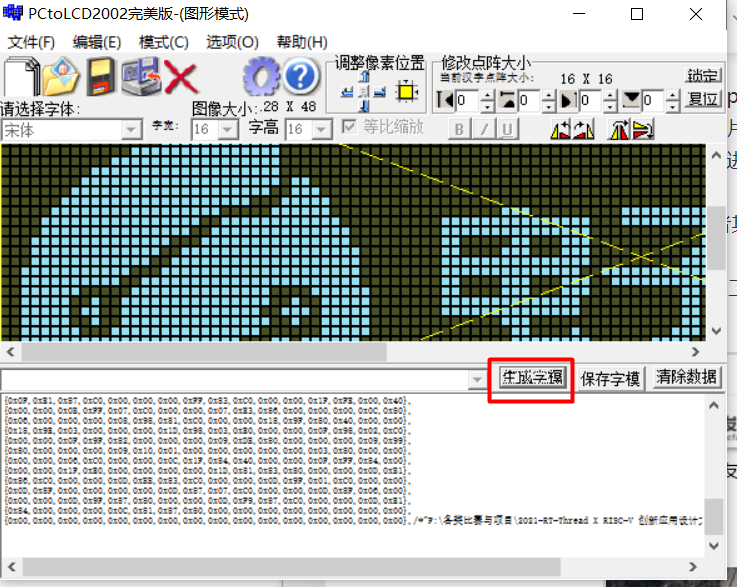Shift pixels right with the blue right arrow

coord(380,92)
